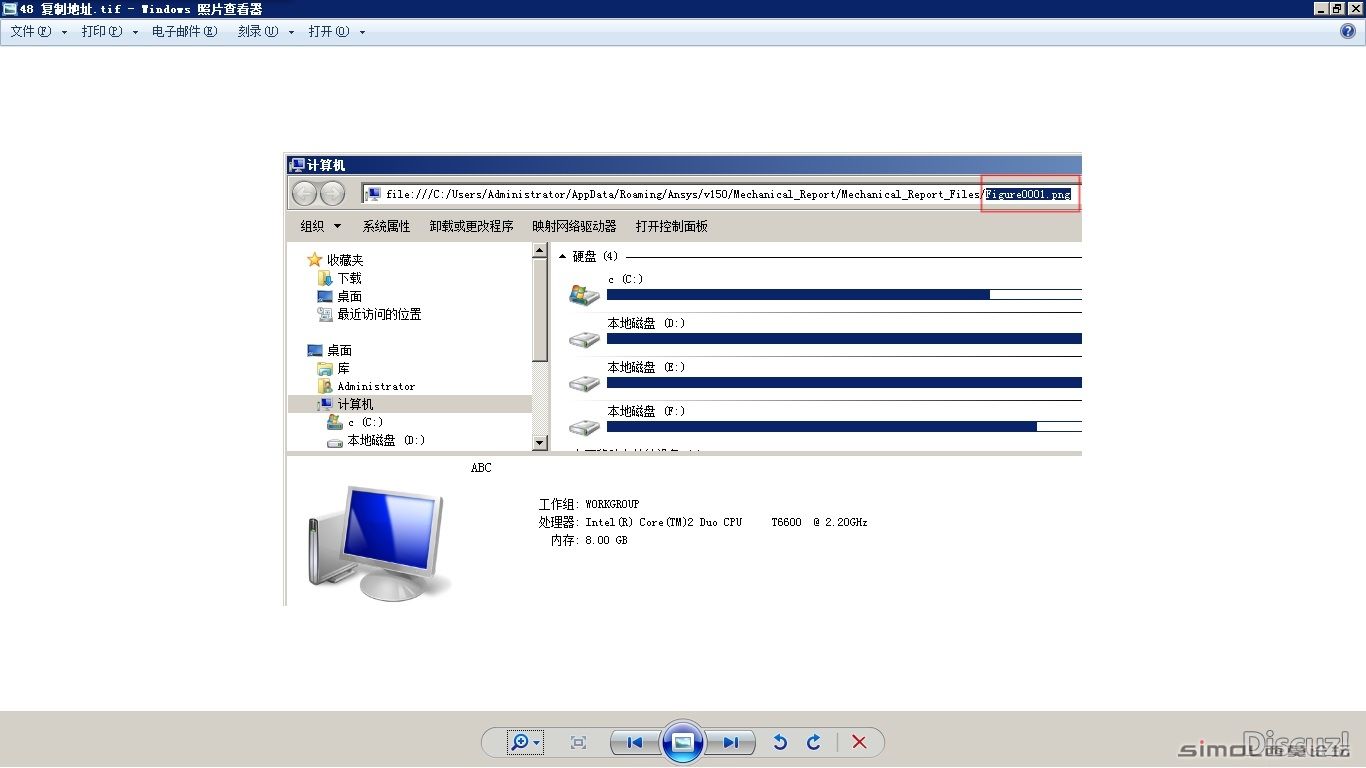
Task: Delete the photo with red X
Action: pyautogui.click(x=859, y=742)
